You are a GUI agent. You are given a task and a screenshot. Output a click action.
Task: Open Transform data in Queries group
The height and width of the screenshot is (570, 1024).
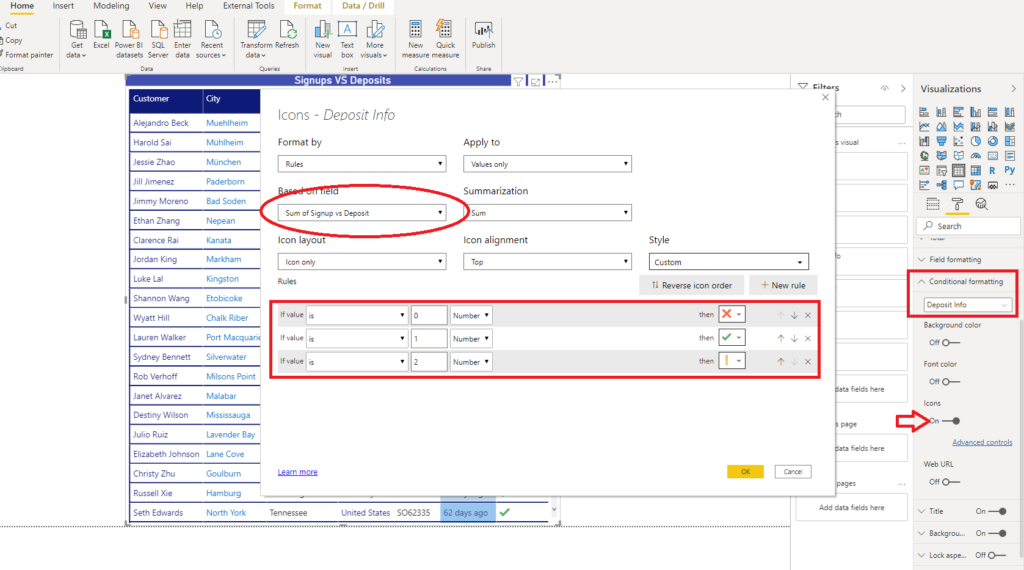tap(255, 39)
